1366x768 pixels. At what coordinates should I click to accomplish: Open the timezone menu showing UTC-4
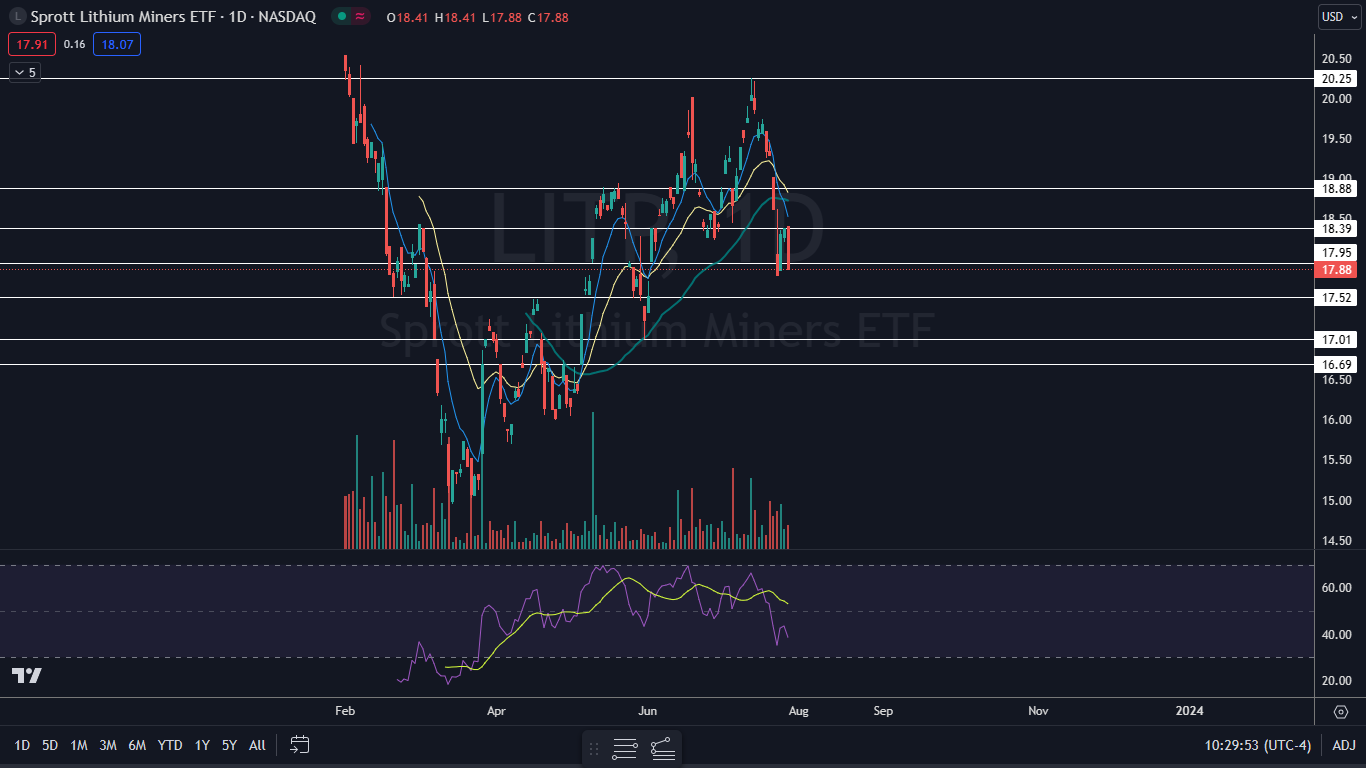point(1258,745)
